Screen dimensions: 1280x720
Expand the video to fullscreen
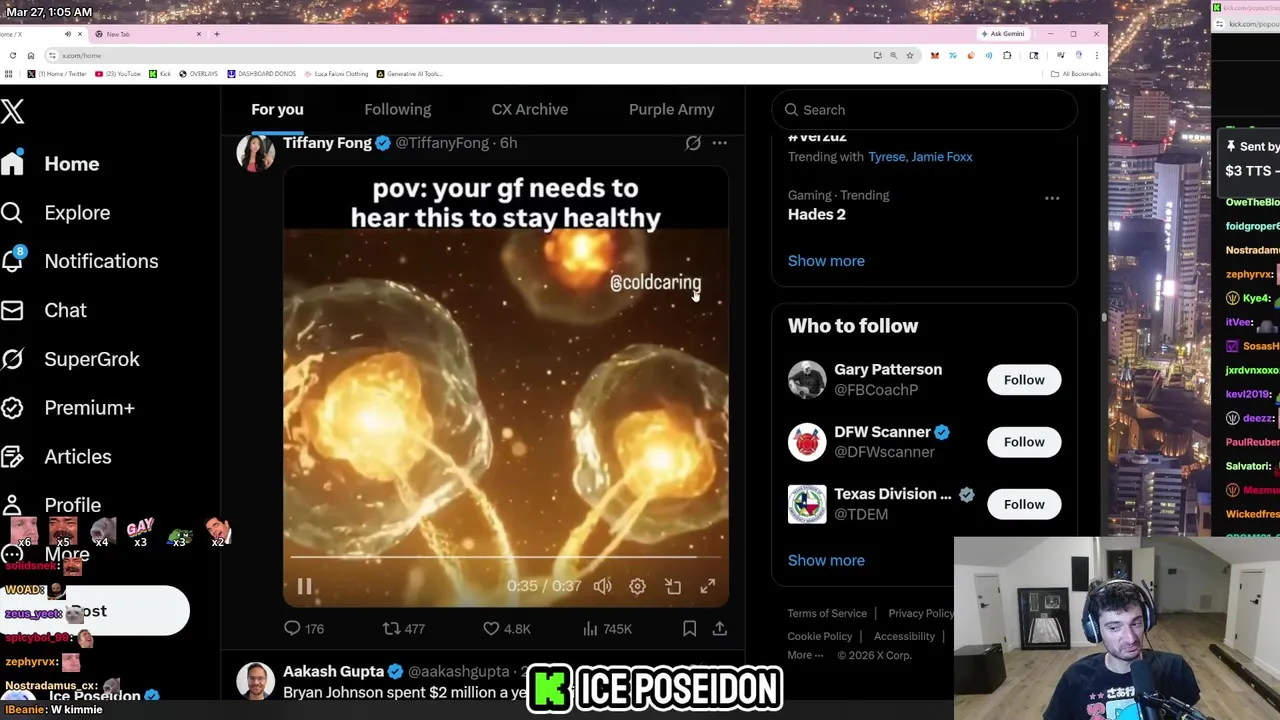(707, 586)
